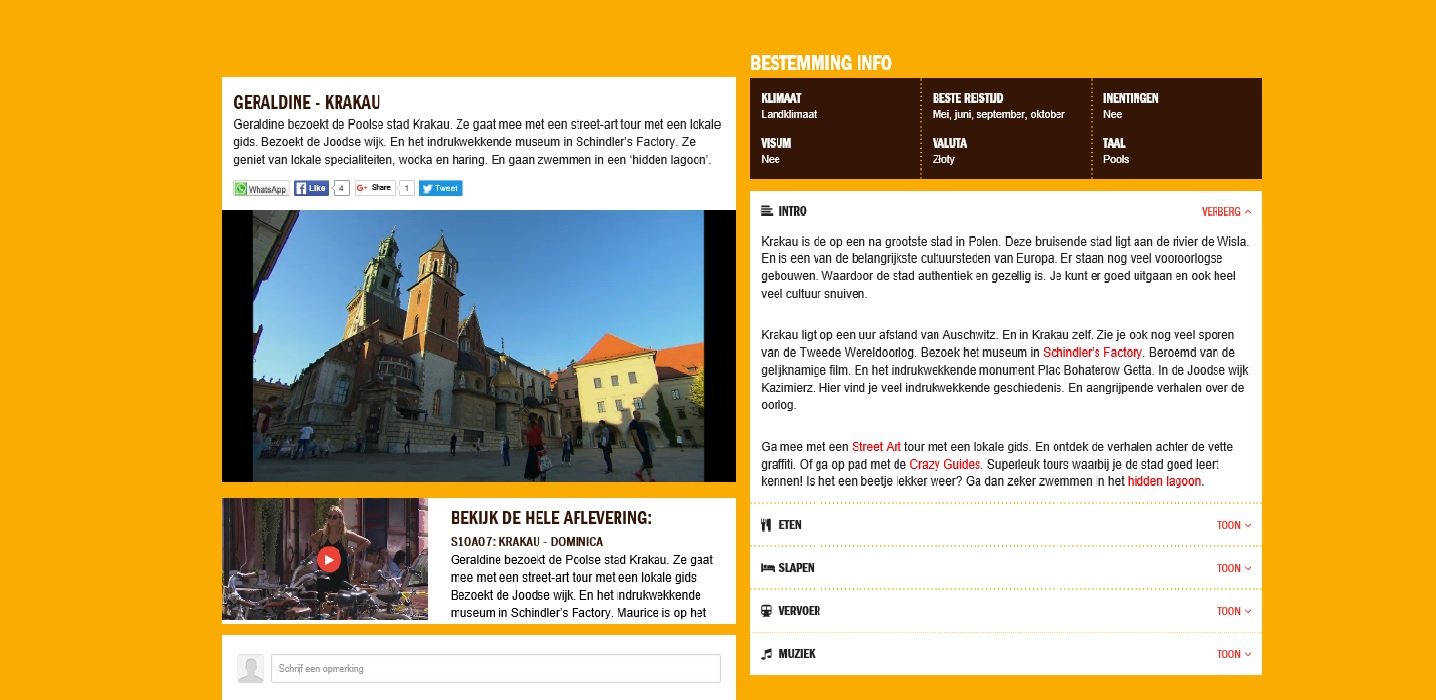Tweet this page with Twitter button
The width and height of the screenshot is (1436, 700).
pos(440,188)
